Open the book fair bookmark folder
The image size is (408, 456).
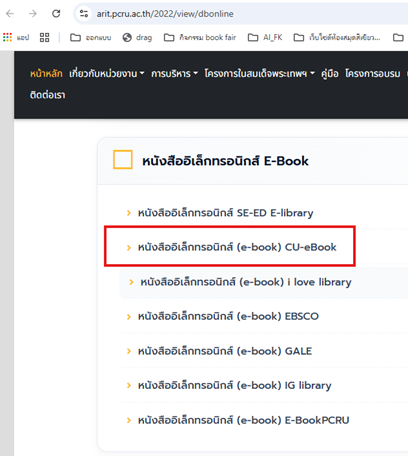click(x=200, y=37)
